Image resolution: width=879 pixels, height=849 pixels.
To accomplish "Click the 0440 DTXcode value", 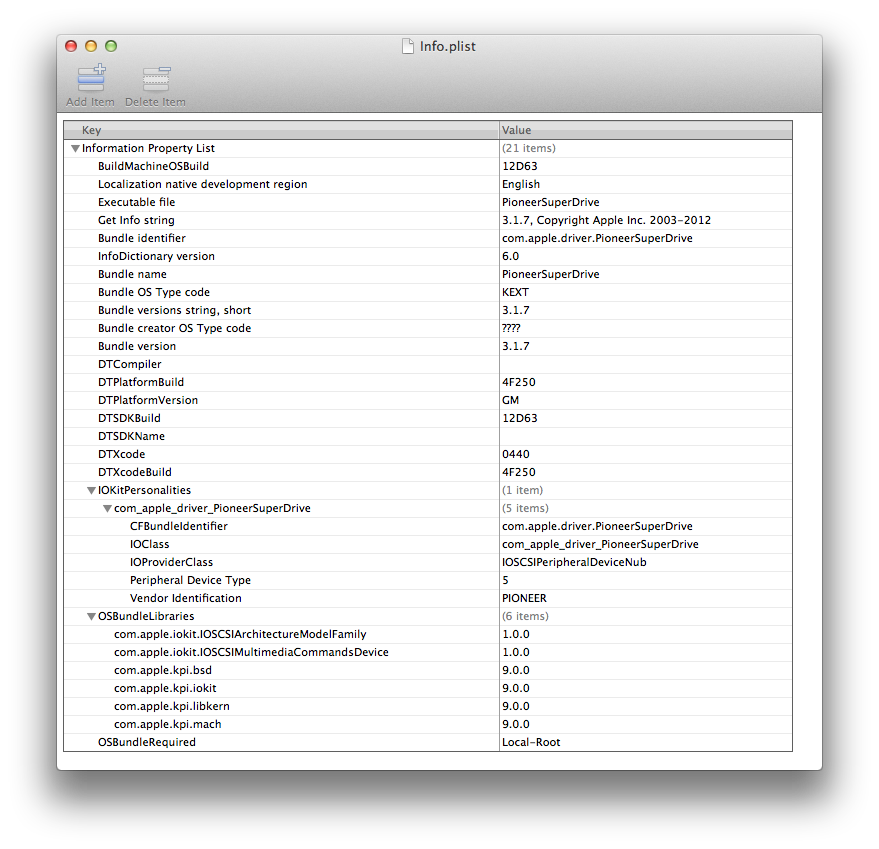I will click(516, 454).
